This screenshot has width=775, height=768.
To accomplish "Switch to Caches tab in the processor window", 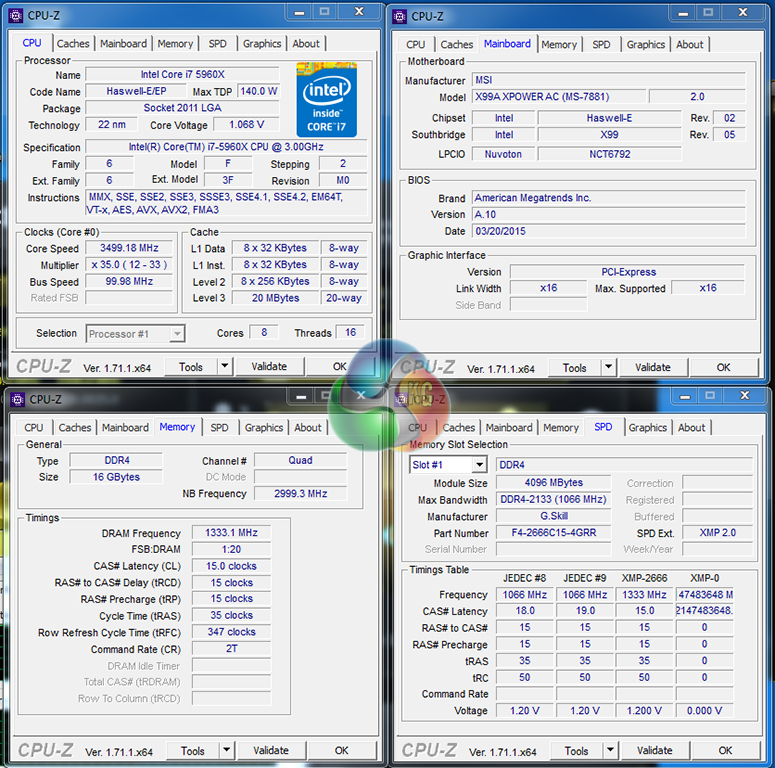I will (73, 44).
